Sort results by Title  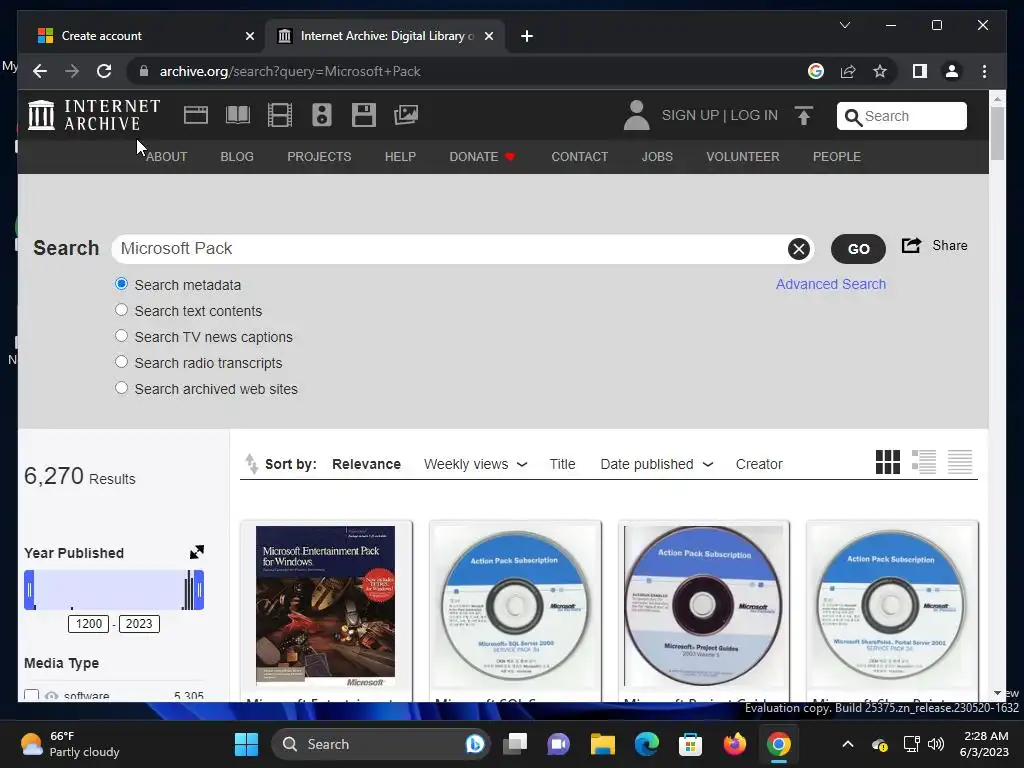tap(562, 464)
